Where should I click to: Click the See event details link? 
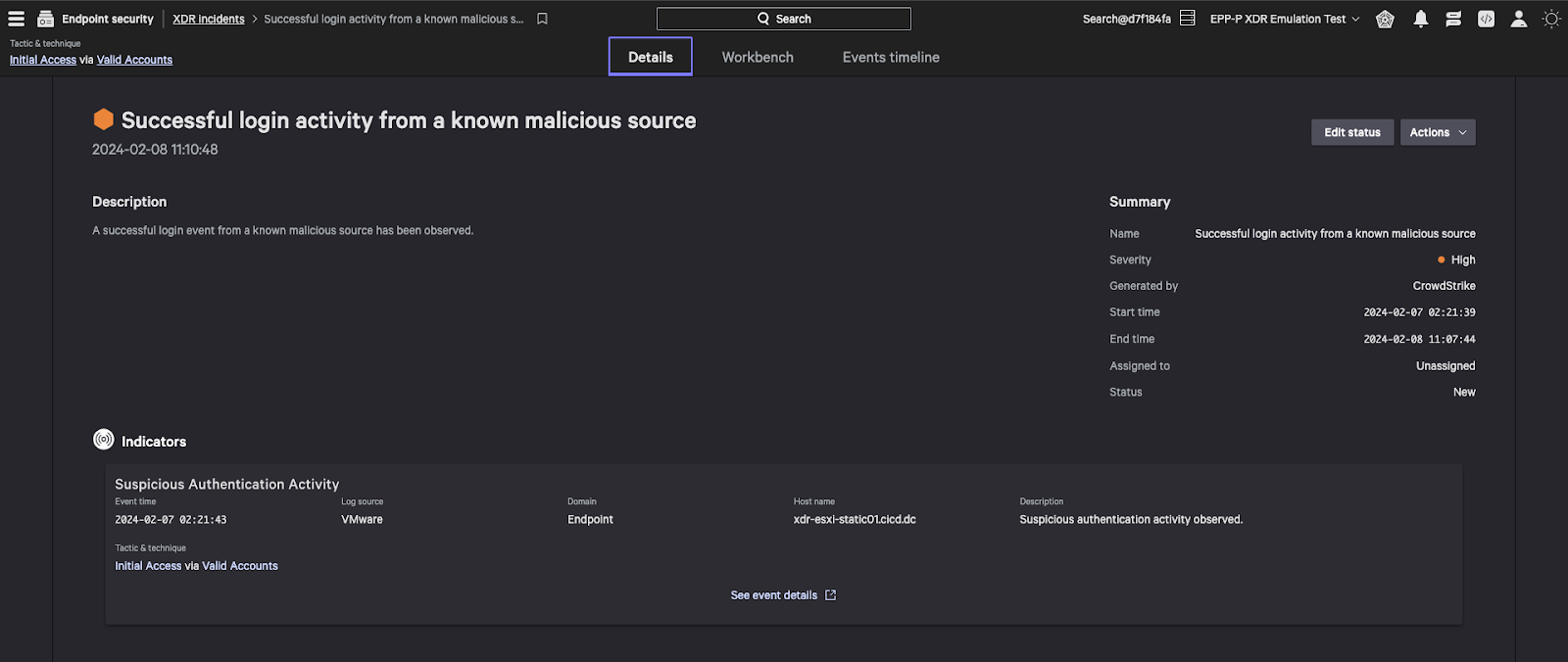(773, 595)
